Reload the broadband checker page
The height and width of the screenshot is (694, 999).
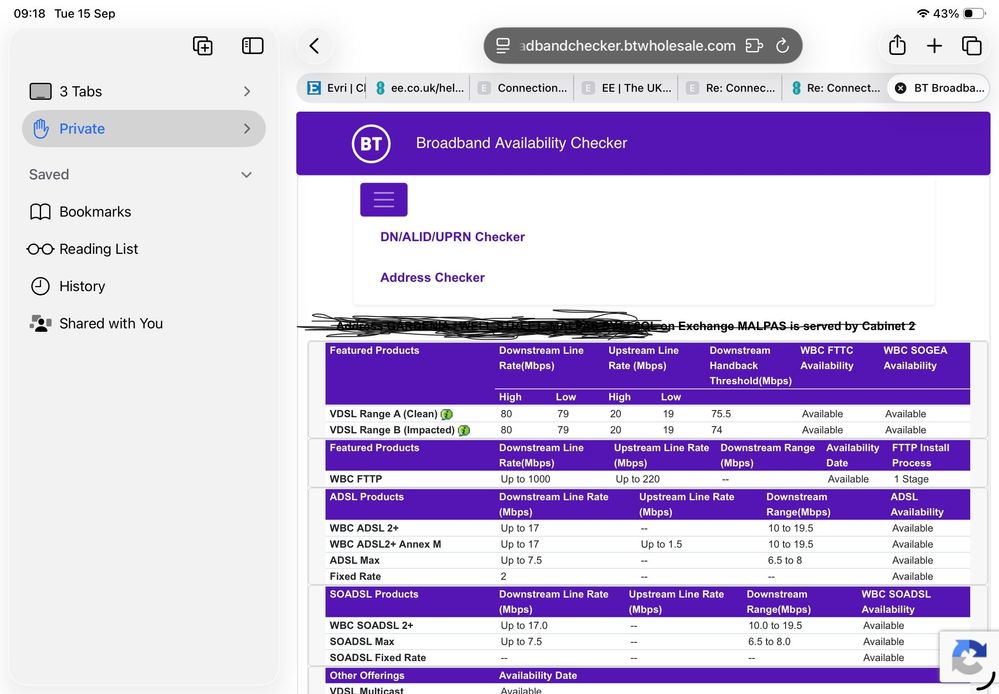click(x=782, y=46)
